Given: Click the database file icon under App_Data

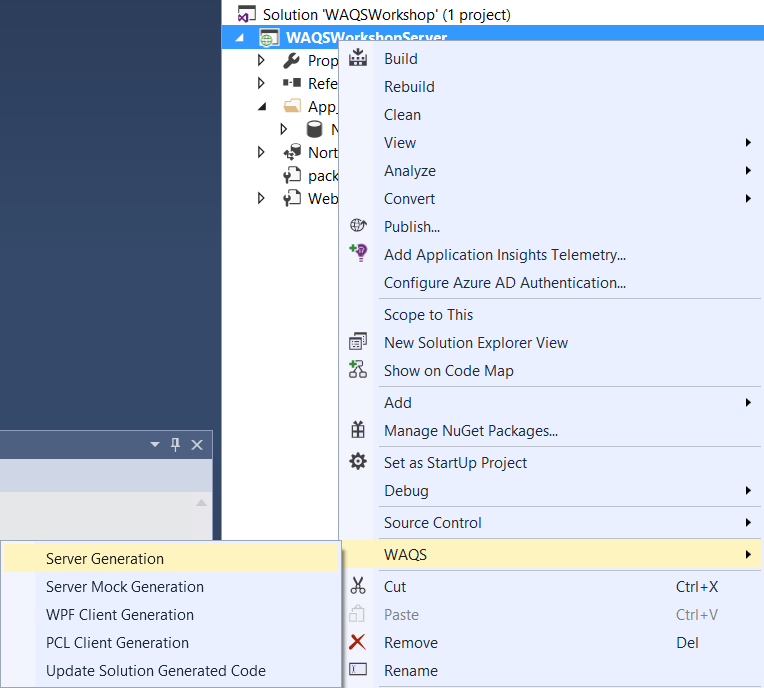Looking at the screenshot, I should coord(314,129).
